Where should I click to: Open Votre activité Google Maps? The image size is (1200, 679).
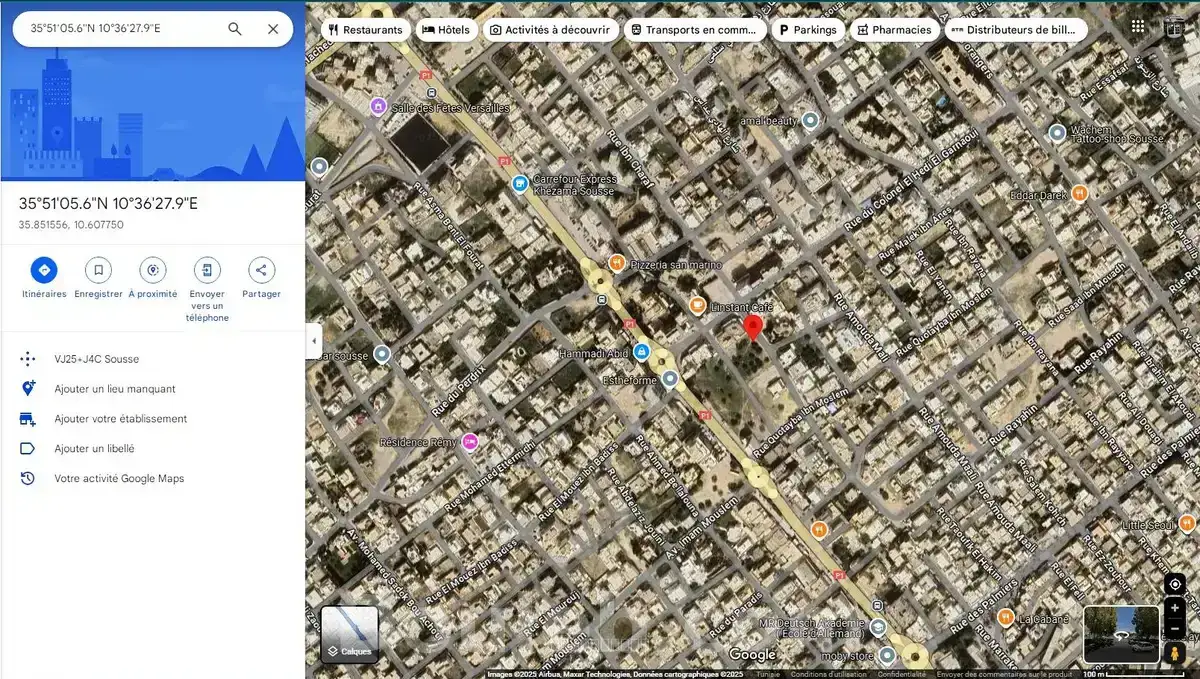coord(119,479)
